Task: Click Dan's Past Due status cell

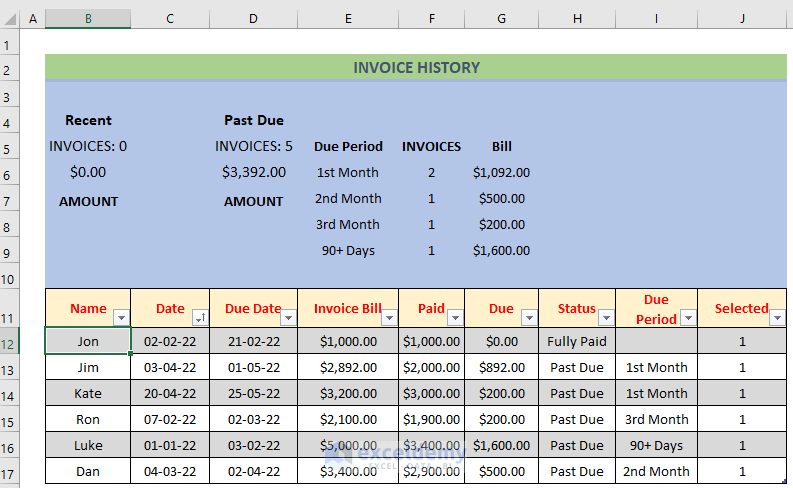Action: click(577, 472)
